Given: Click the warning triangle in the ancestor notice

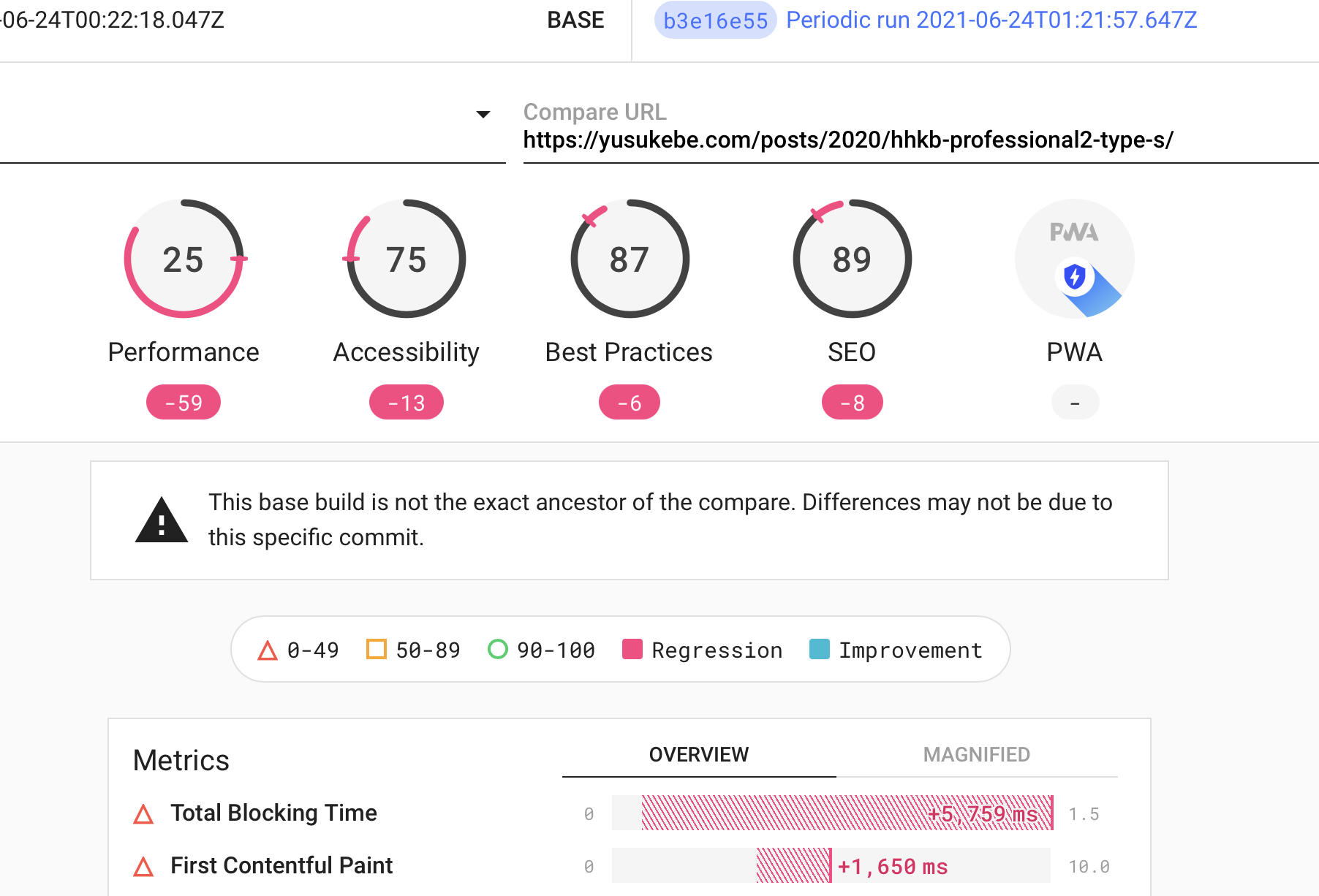Looking at the screenshot, I should point(162,521).
